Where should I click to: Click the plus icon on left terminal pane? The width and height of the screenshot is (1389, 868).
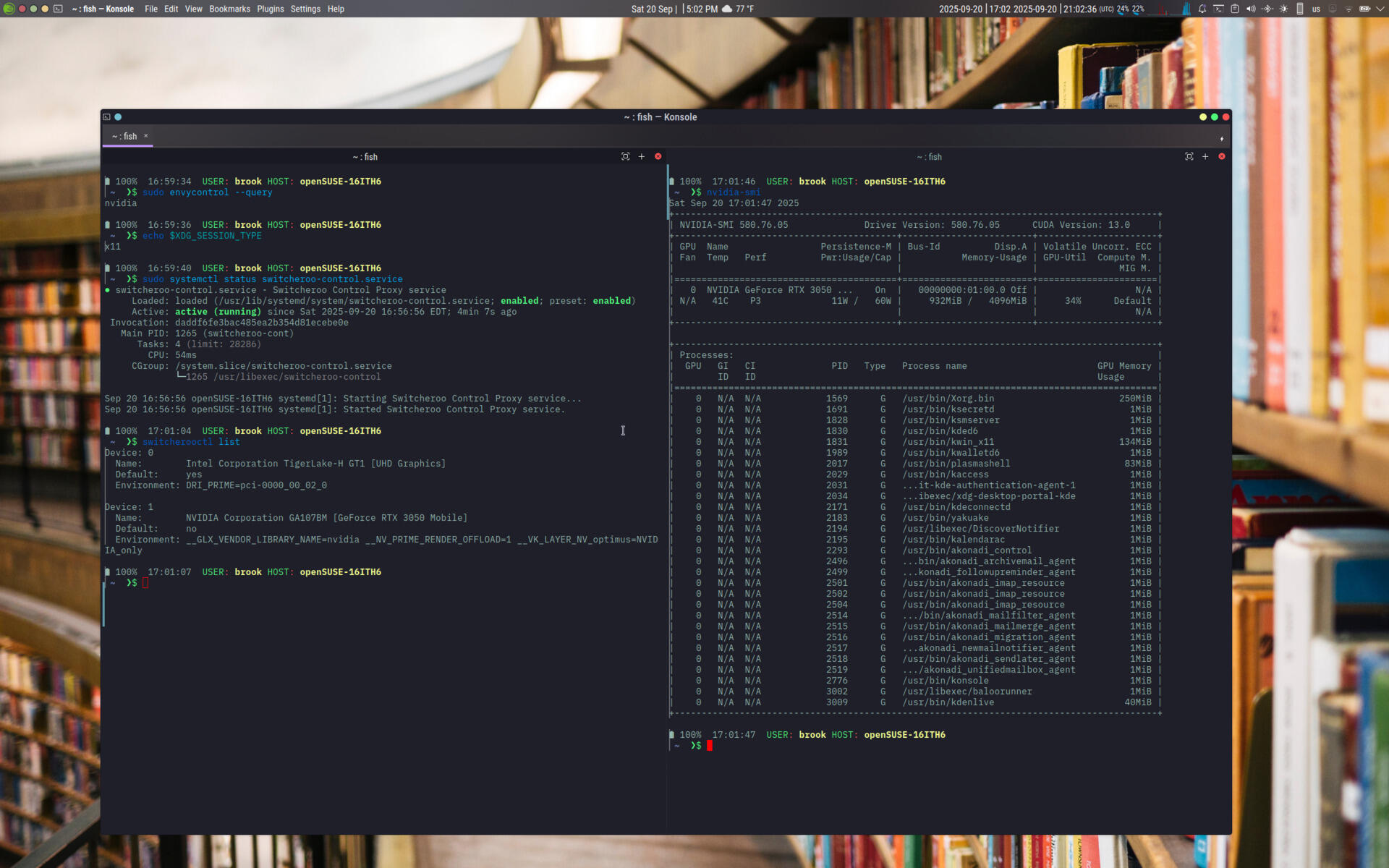(x=641, y=156)
